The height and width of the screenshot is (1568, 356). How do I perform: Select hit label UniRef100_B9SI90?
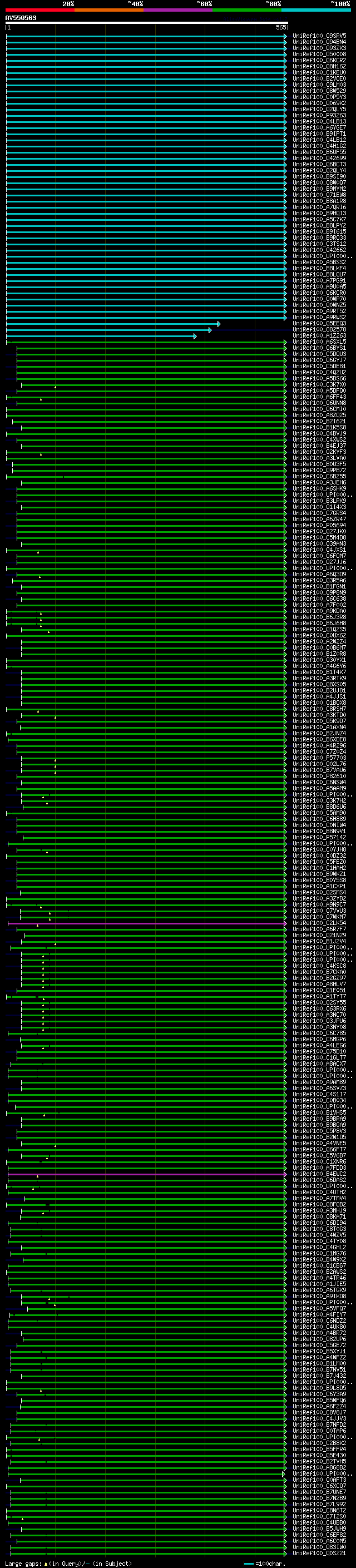319,176
